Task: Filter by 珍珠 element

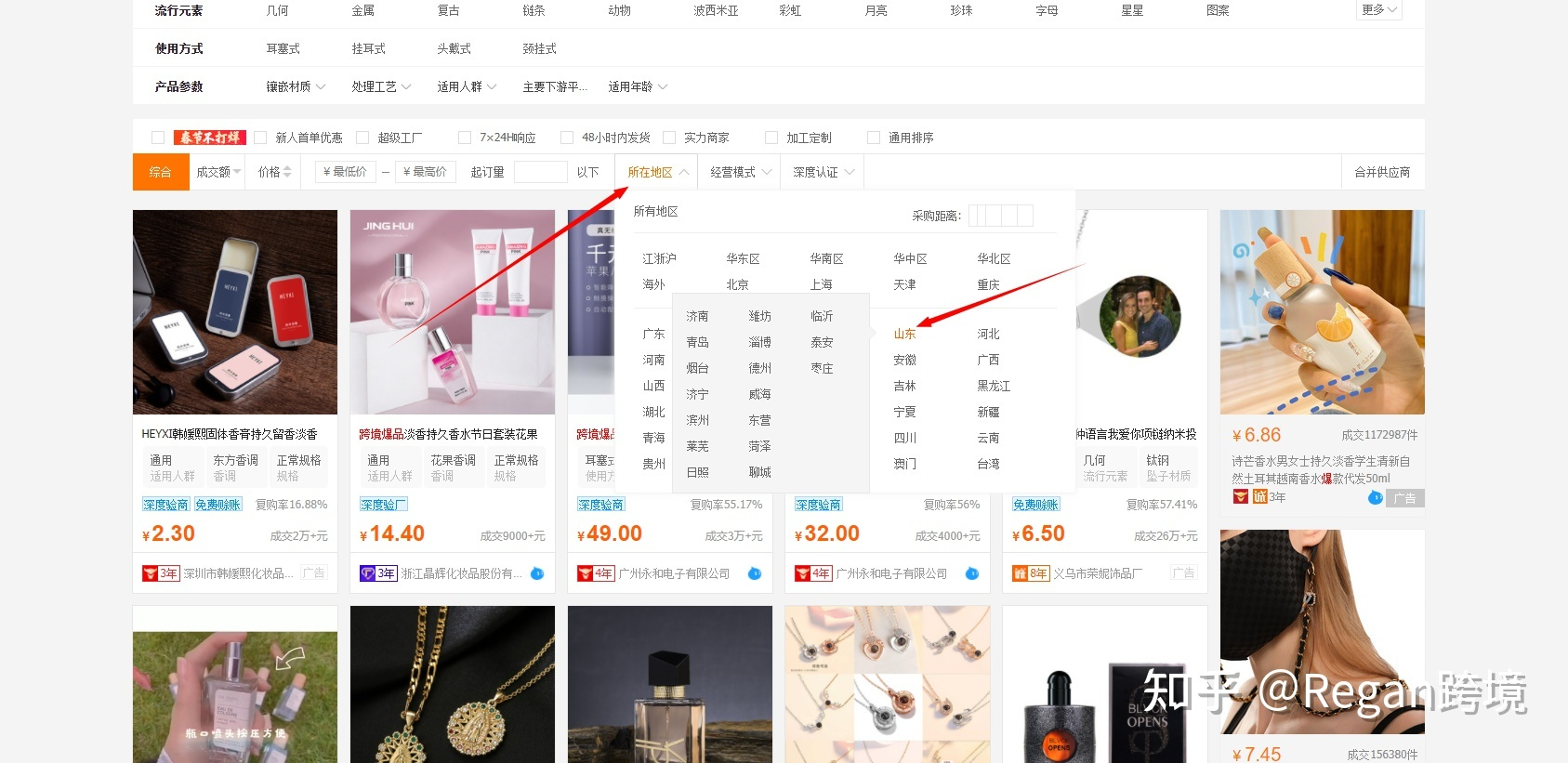Action: [961, 10]
